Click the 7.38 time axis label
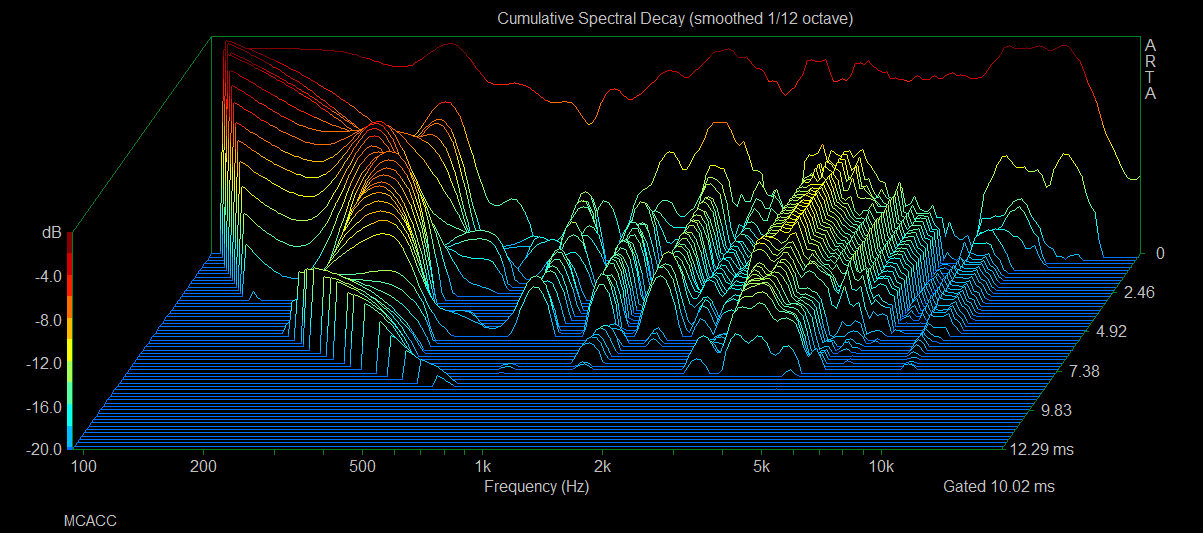 [1086, 371]
